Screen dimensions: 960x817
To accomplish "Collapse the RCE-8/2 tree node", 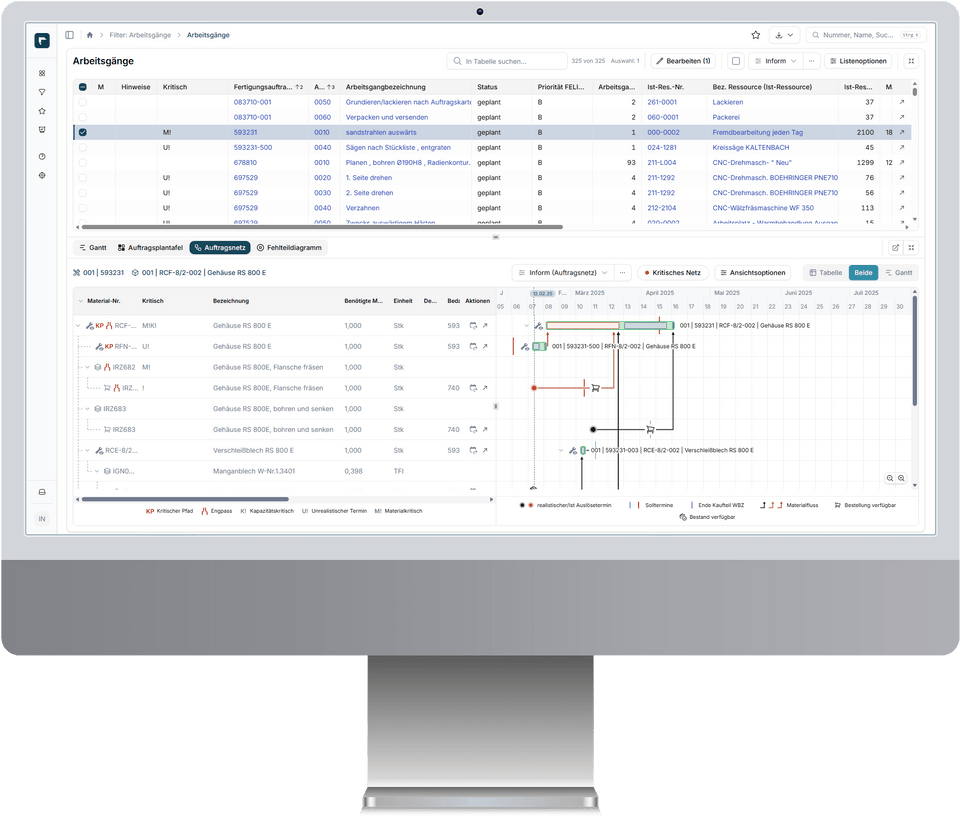I will pos(88,451).
